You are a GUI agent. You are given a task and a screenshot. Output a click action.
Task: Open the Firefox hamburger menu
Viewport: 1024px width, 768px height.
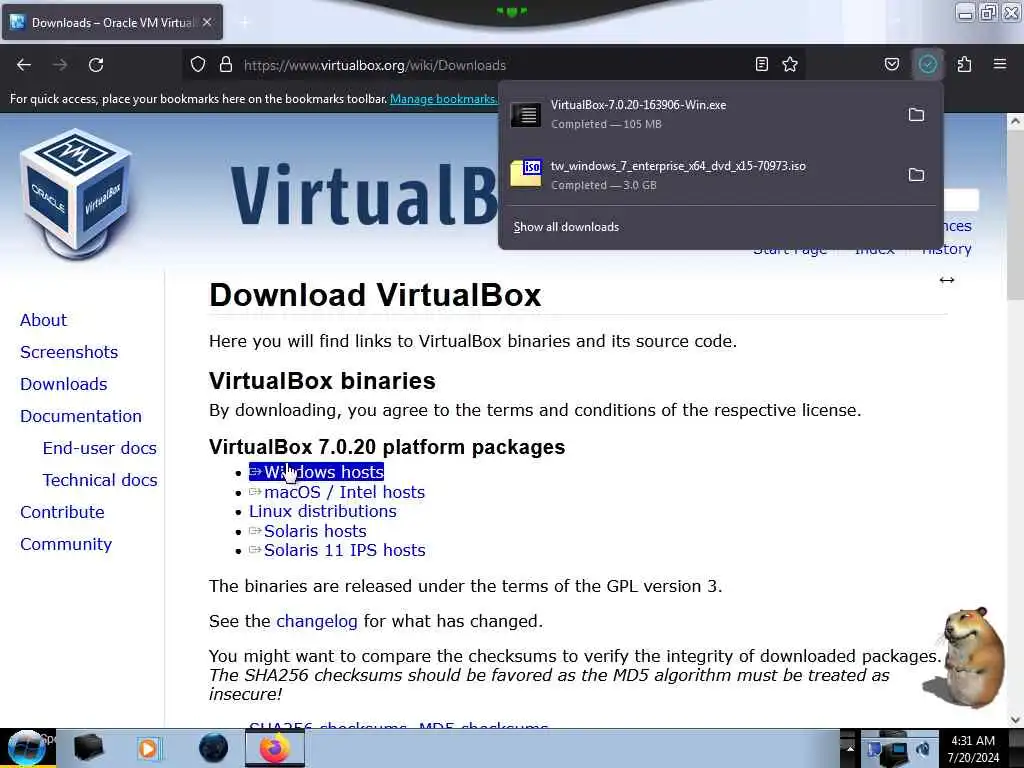tap(1000, 64)
